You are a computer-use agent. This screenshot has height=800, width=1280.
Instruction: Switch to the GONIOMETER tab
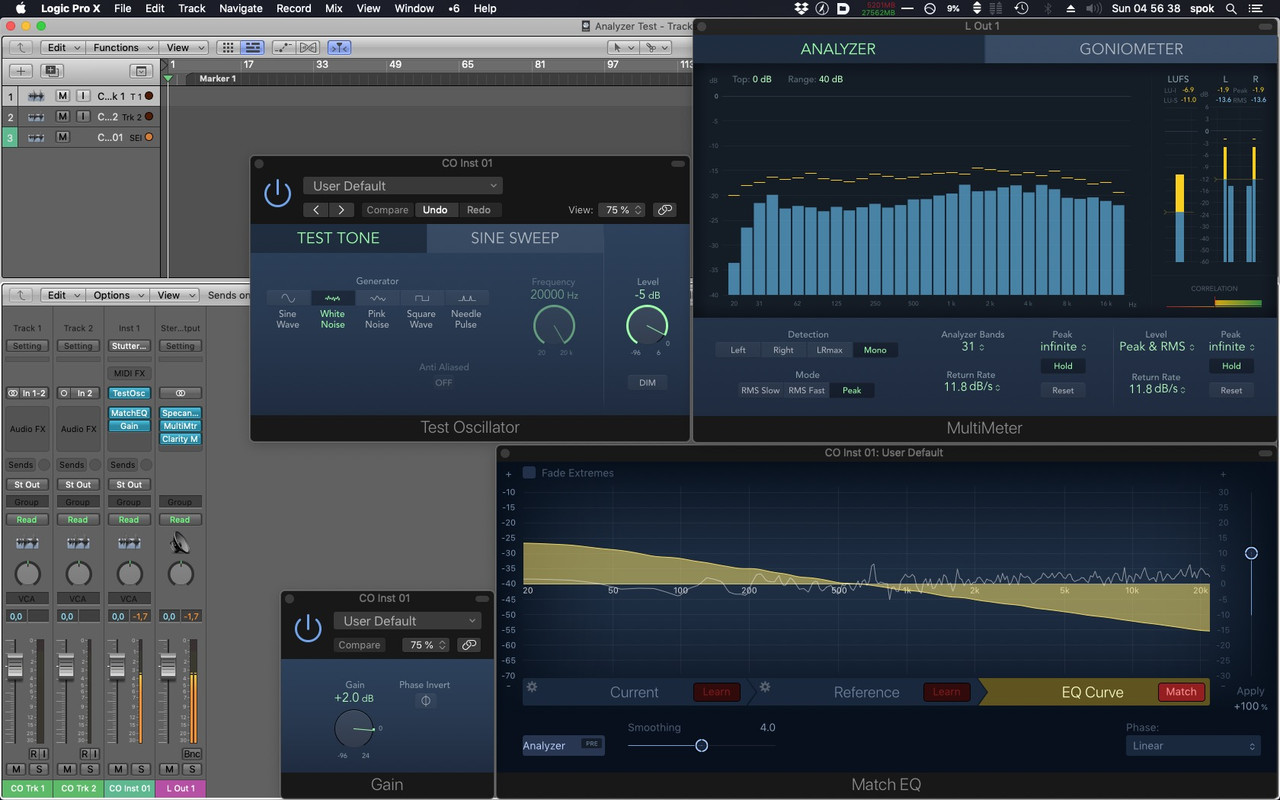[x=1130, y=48]
